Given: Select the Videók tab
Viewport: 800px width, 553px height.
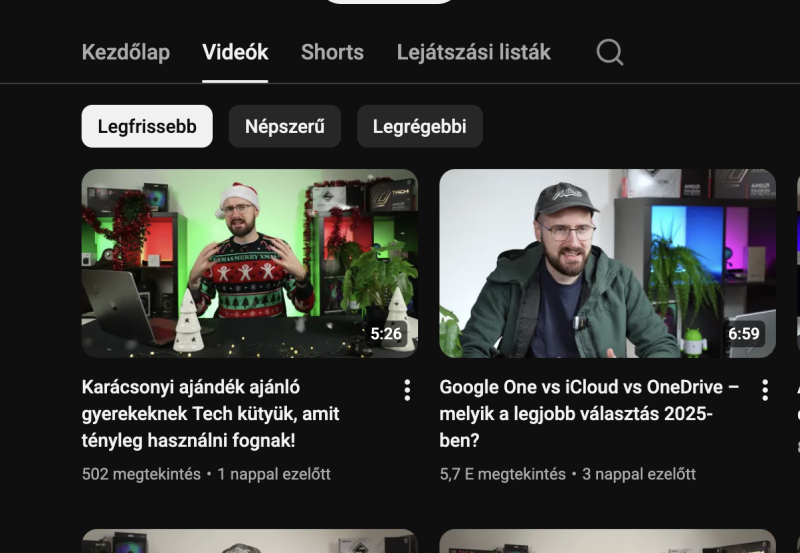Looking at the screenshot, I should [x=235, y=52].
